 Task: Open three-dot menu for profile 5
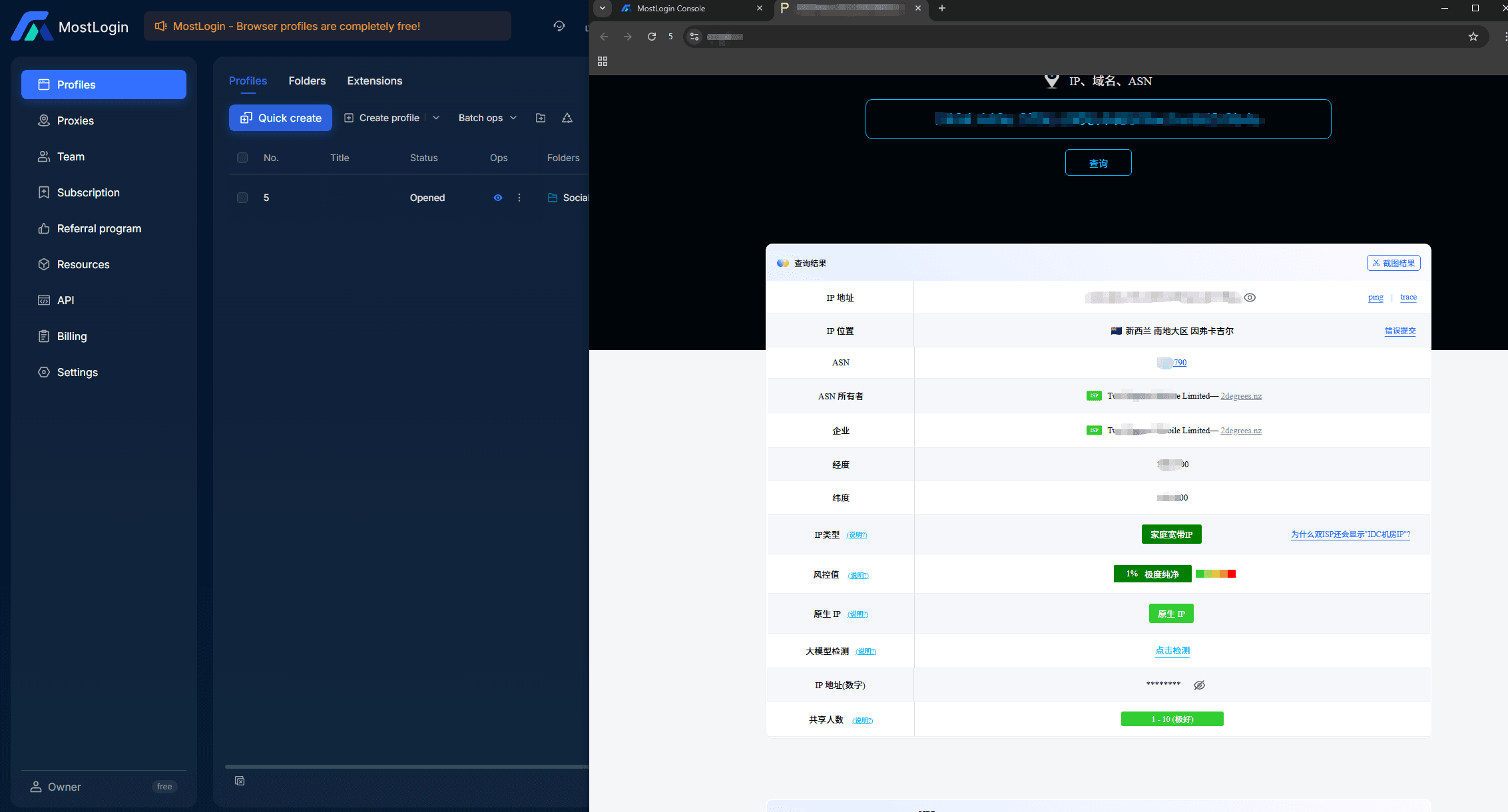pyautogui.click(x=519, y=198)
